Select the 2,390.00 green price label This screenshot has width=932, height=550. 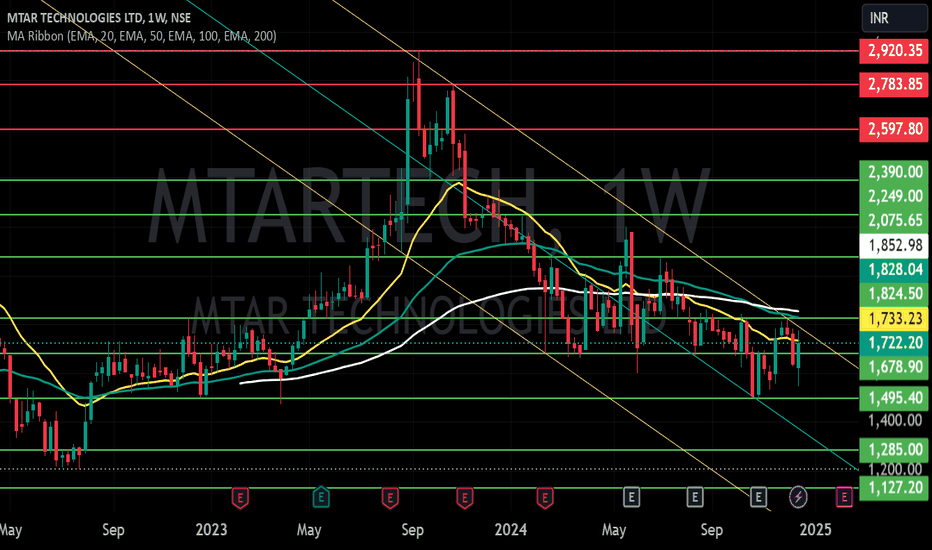(894, 172)
